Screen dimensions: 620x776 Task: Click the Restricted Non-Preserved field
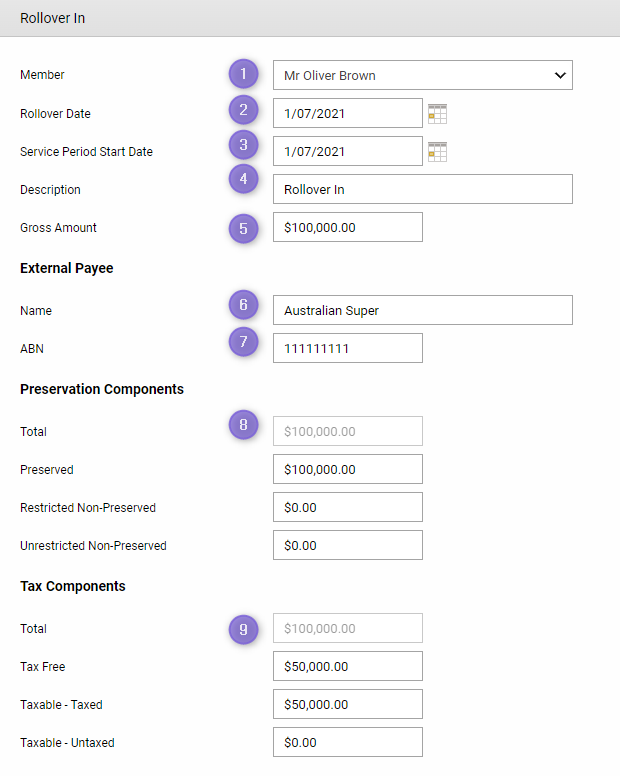[x=347, y=507]
